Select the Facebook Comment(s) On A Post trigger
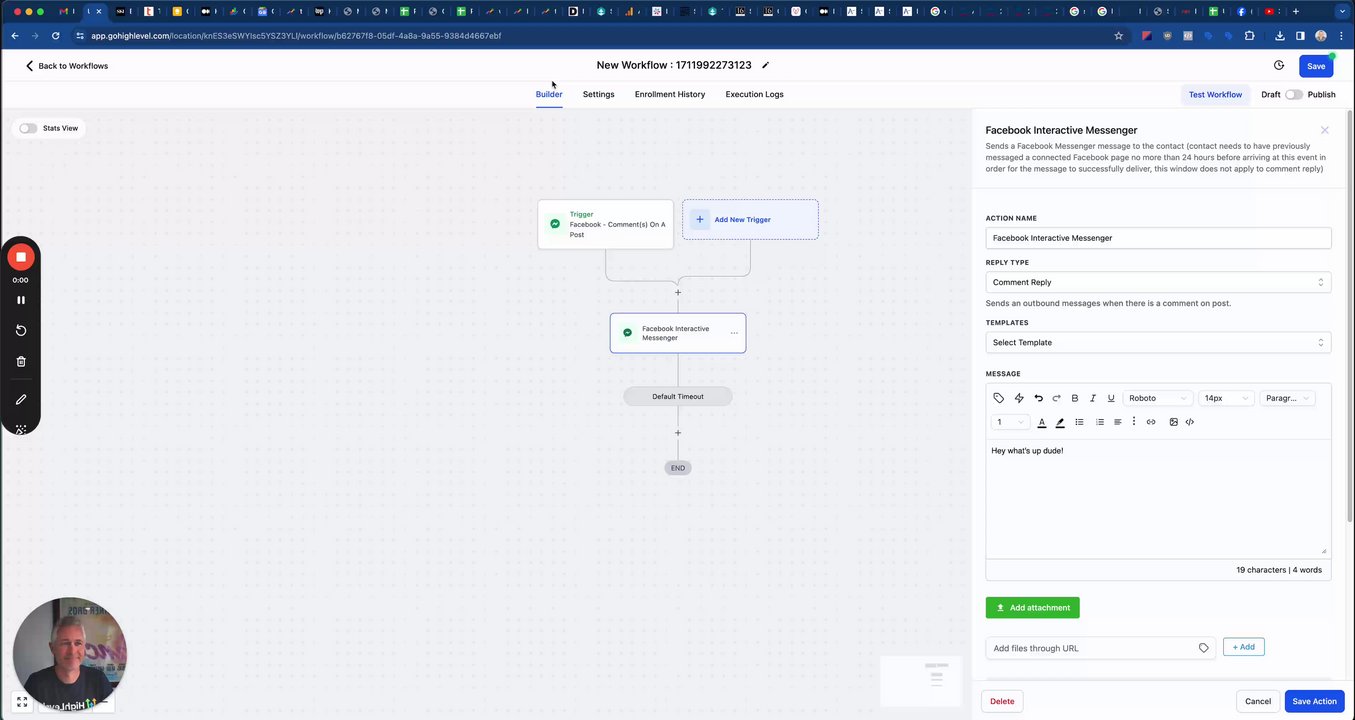Viewport: 1355px width, 720px height. point(605,224)
